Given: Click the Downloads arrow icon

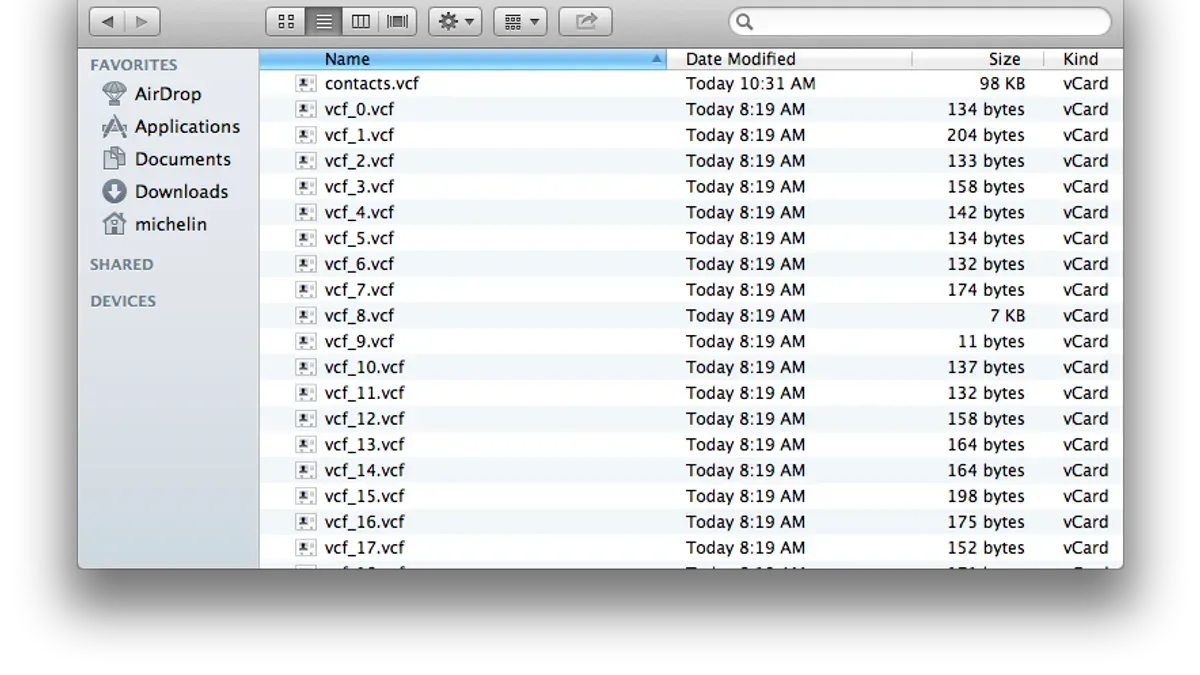Looking at the screenshot, I should [114, 192].
